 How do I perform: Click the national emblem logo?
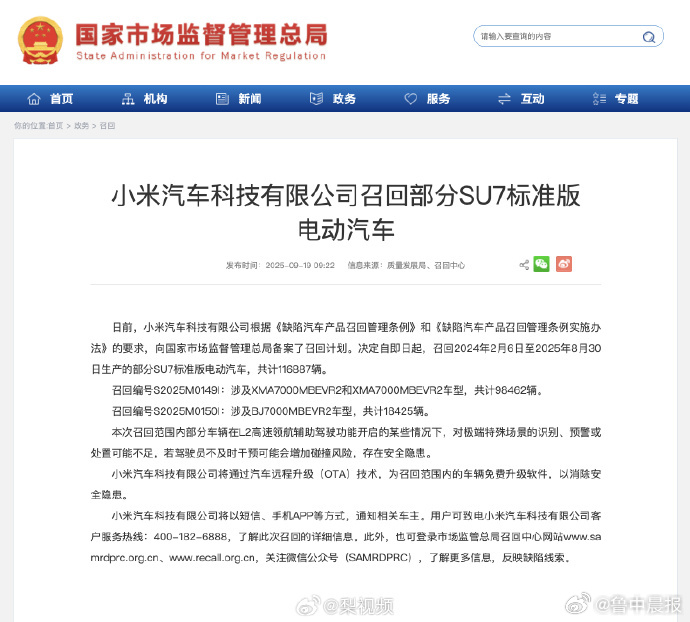click(40, 40)
